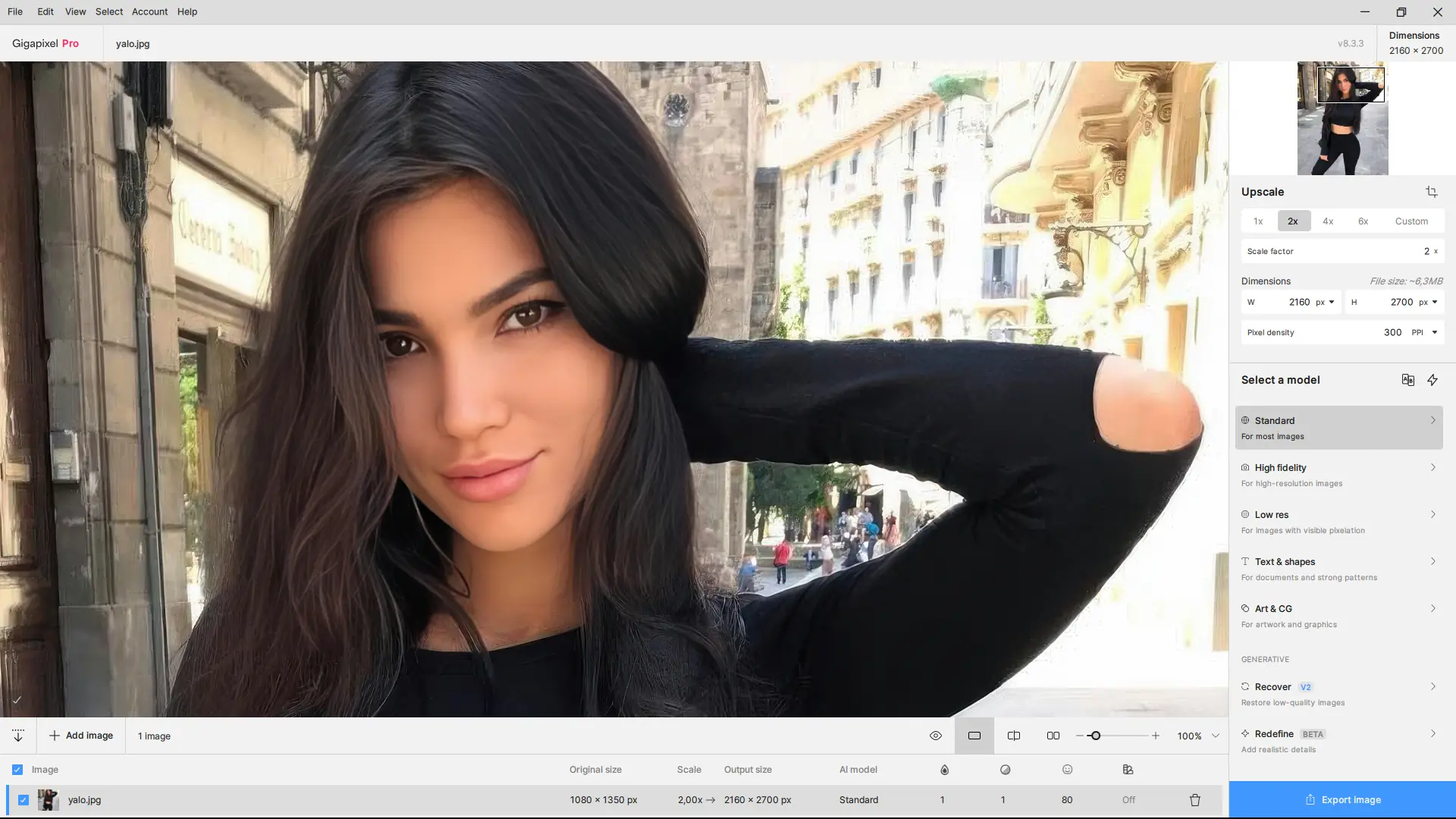Adjust the zoom slider handle

1094,736
